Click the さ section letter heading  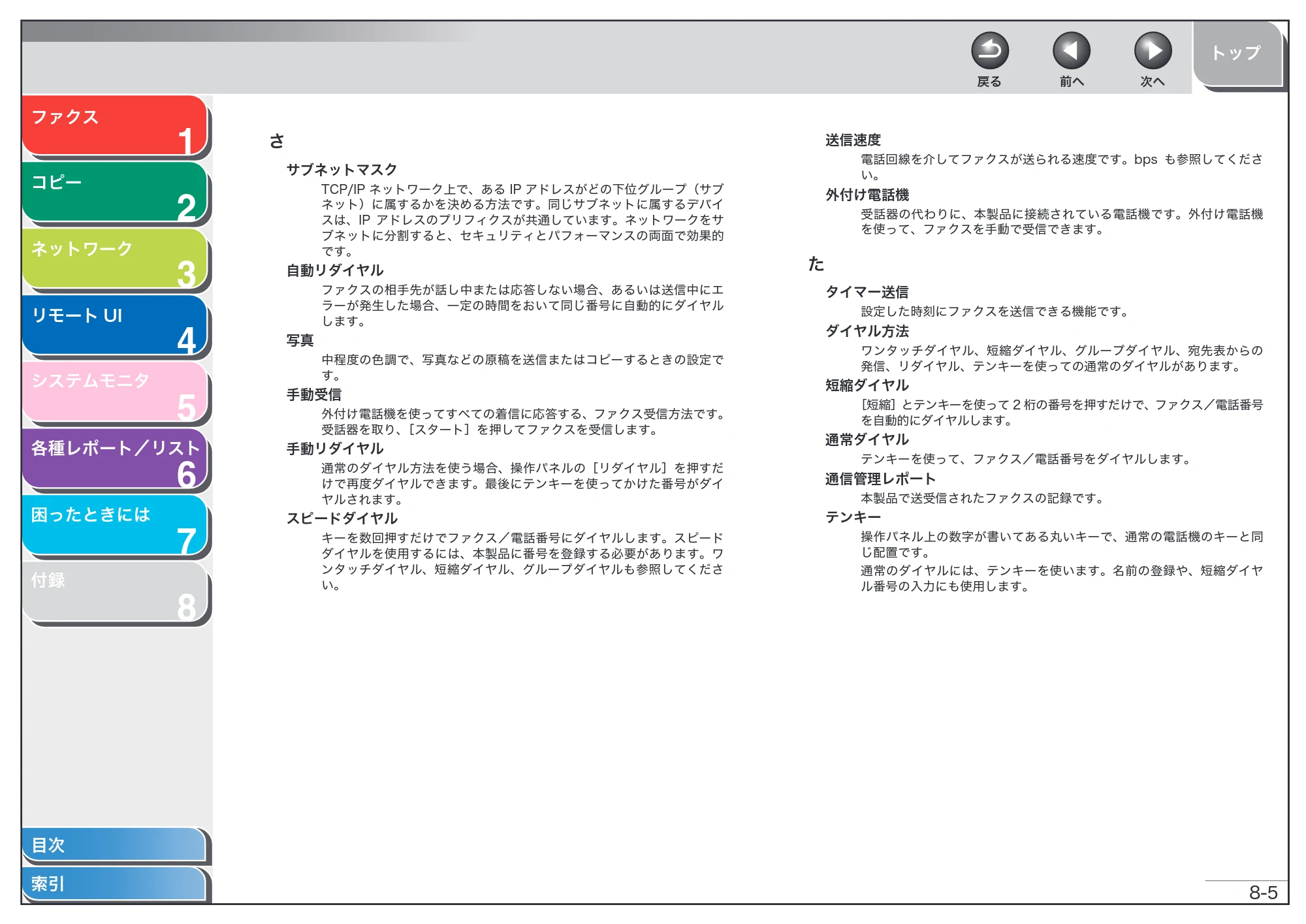(x=277, y=141)
